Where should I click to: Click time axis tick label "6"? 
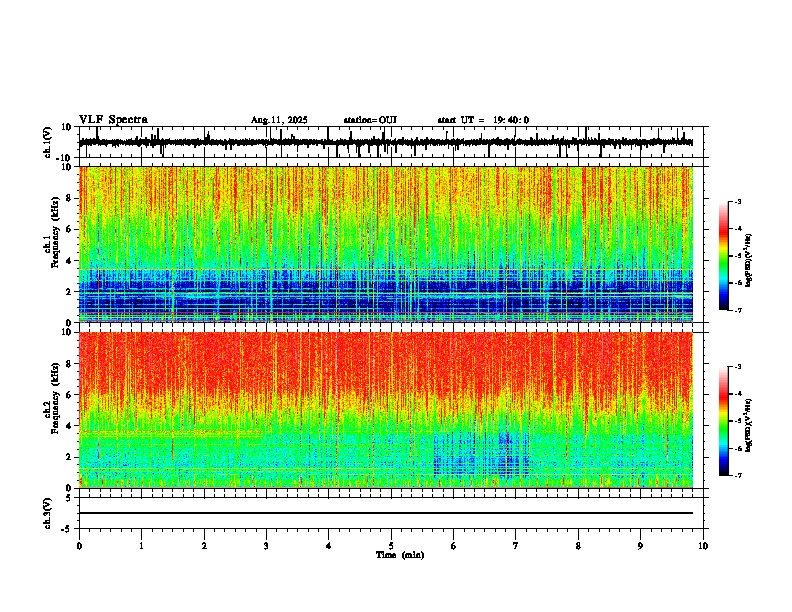(x=454, y=546)
